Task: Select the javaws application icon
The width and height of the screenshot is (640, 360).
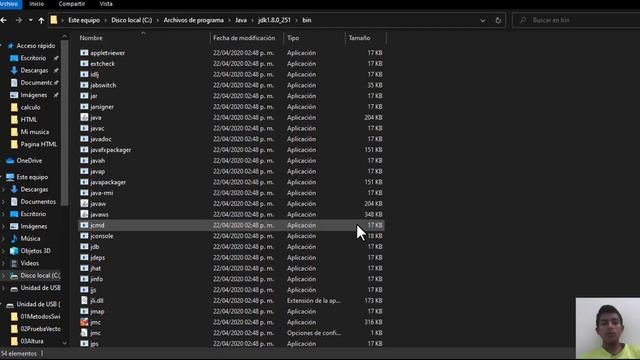Action: [84, 214]
